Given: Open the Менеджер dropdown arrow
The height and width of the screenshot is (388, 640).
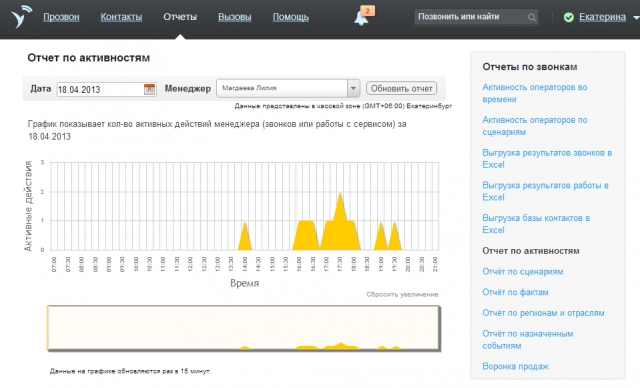Looking at the screenshot, I should [x=353, y=88].
